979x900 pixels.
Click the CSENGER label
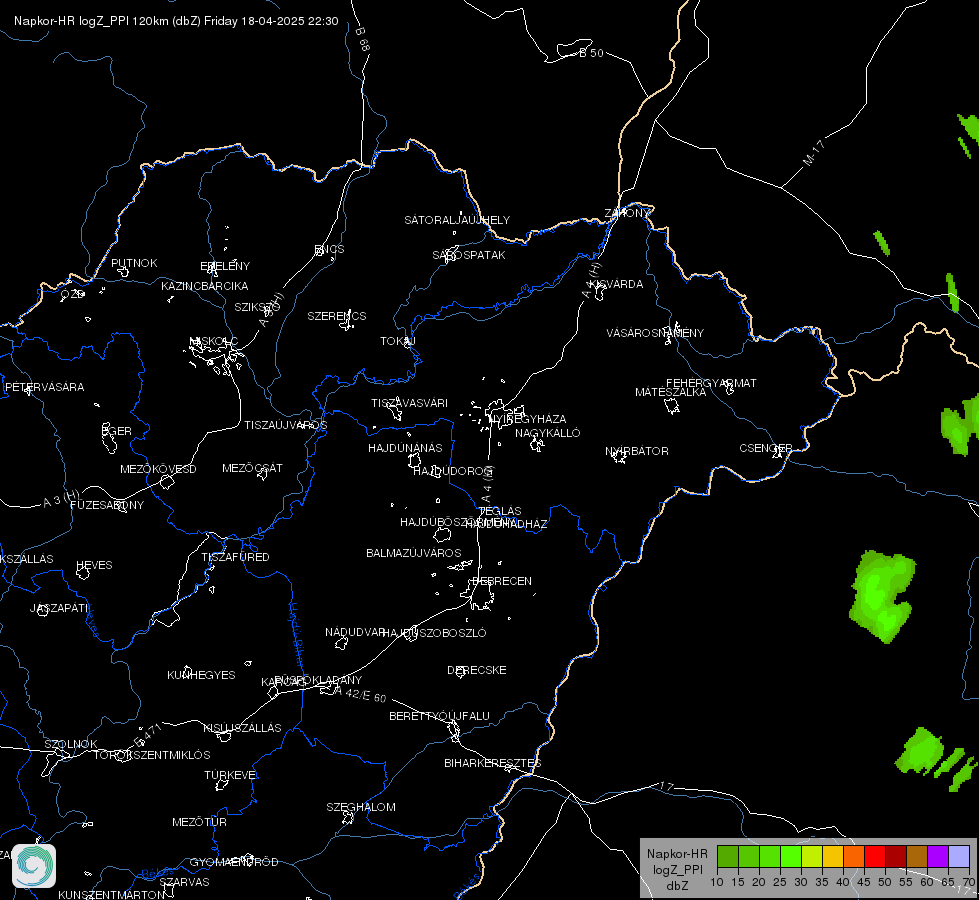765,448
